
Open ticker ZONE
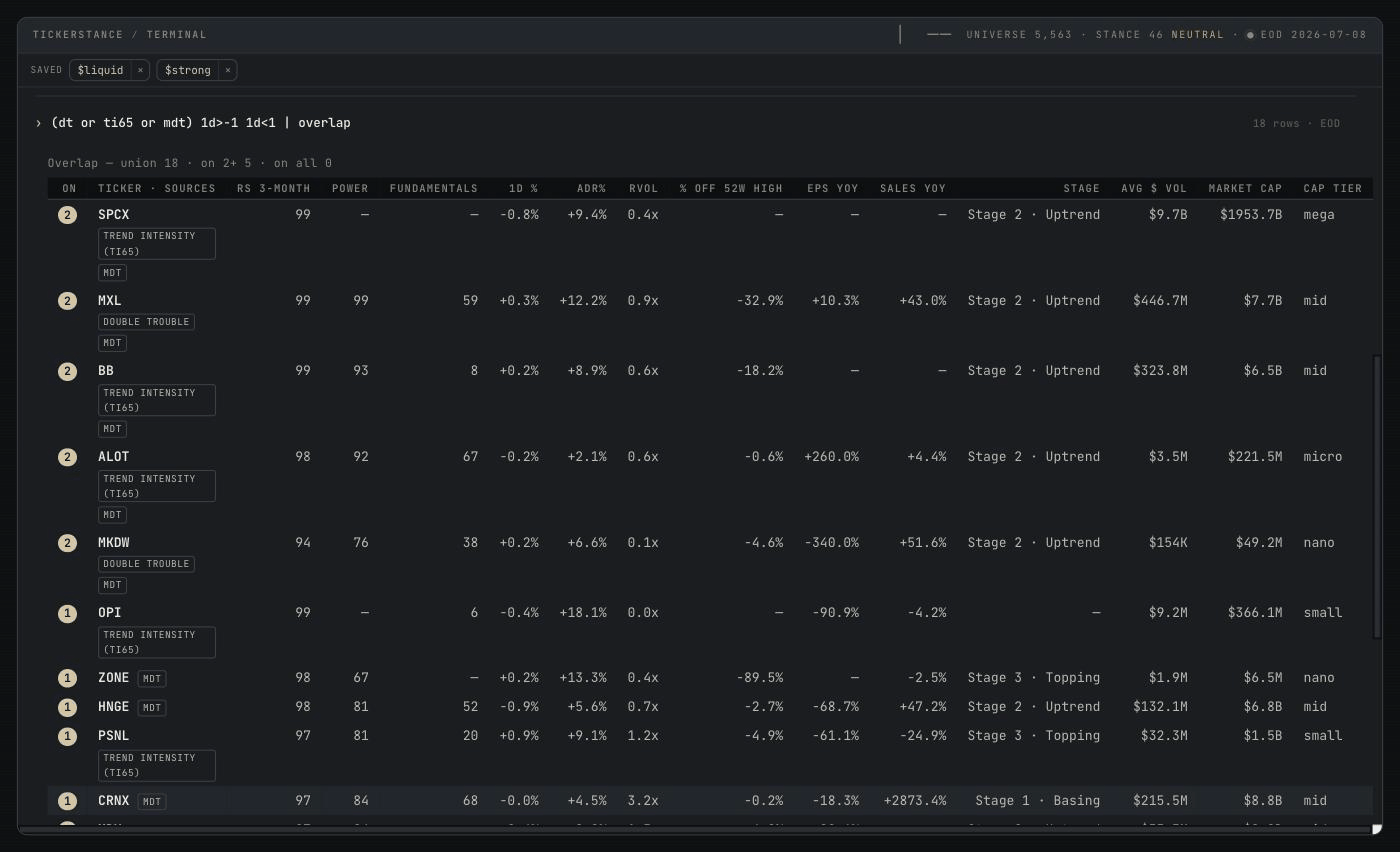114,678
